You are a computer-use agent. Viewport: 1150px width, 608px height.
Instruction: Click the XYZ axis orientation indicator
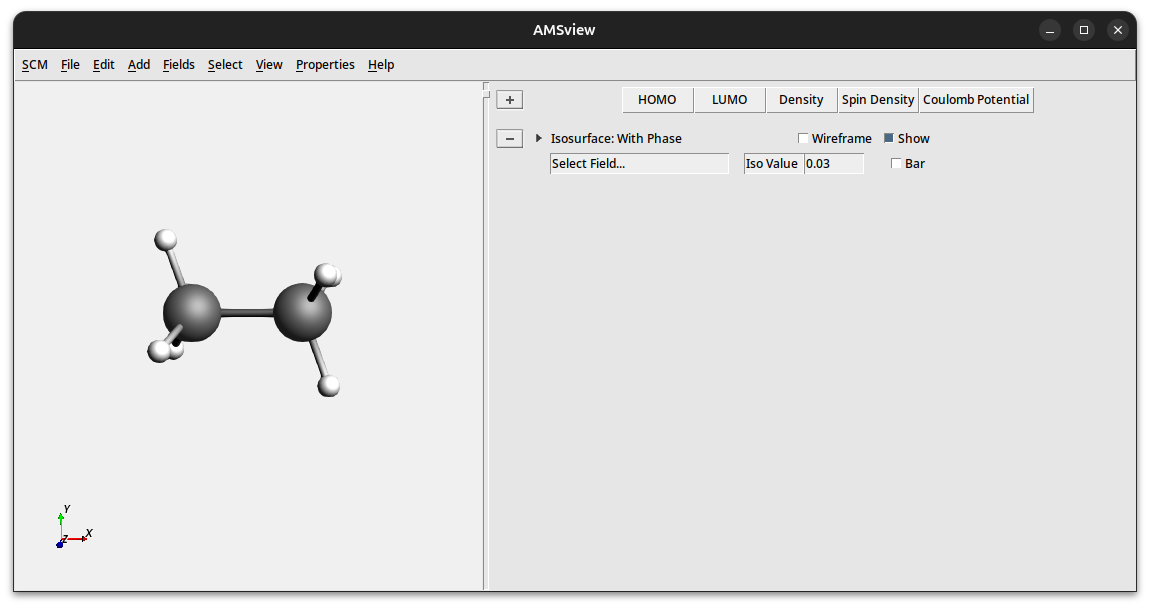click(72, 530)
